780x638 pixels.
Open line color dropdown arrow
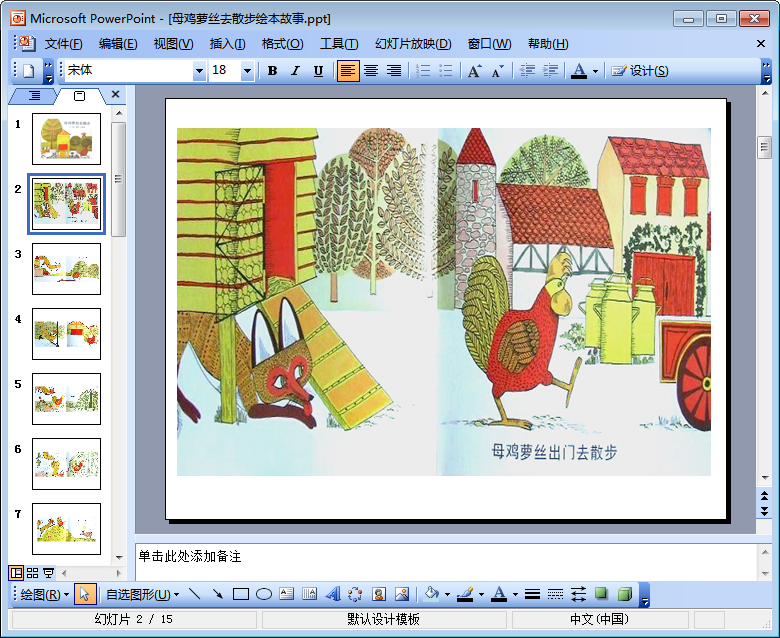click(x=482, y=595)
